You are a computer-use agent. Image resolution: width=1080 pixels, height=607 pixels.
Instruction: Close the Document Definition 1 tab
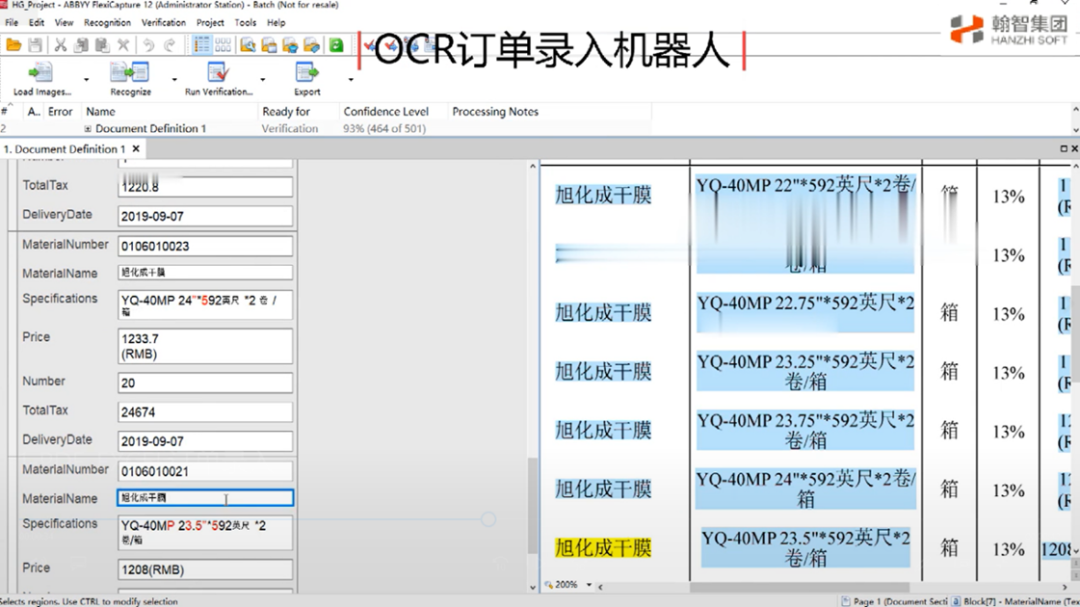(136, 149)
